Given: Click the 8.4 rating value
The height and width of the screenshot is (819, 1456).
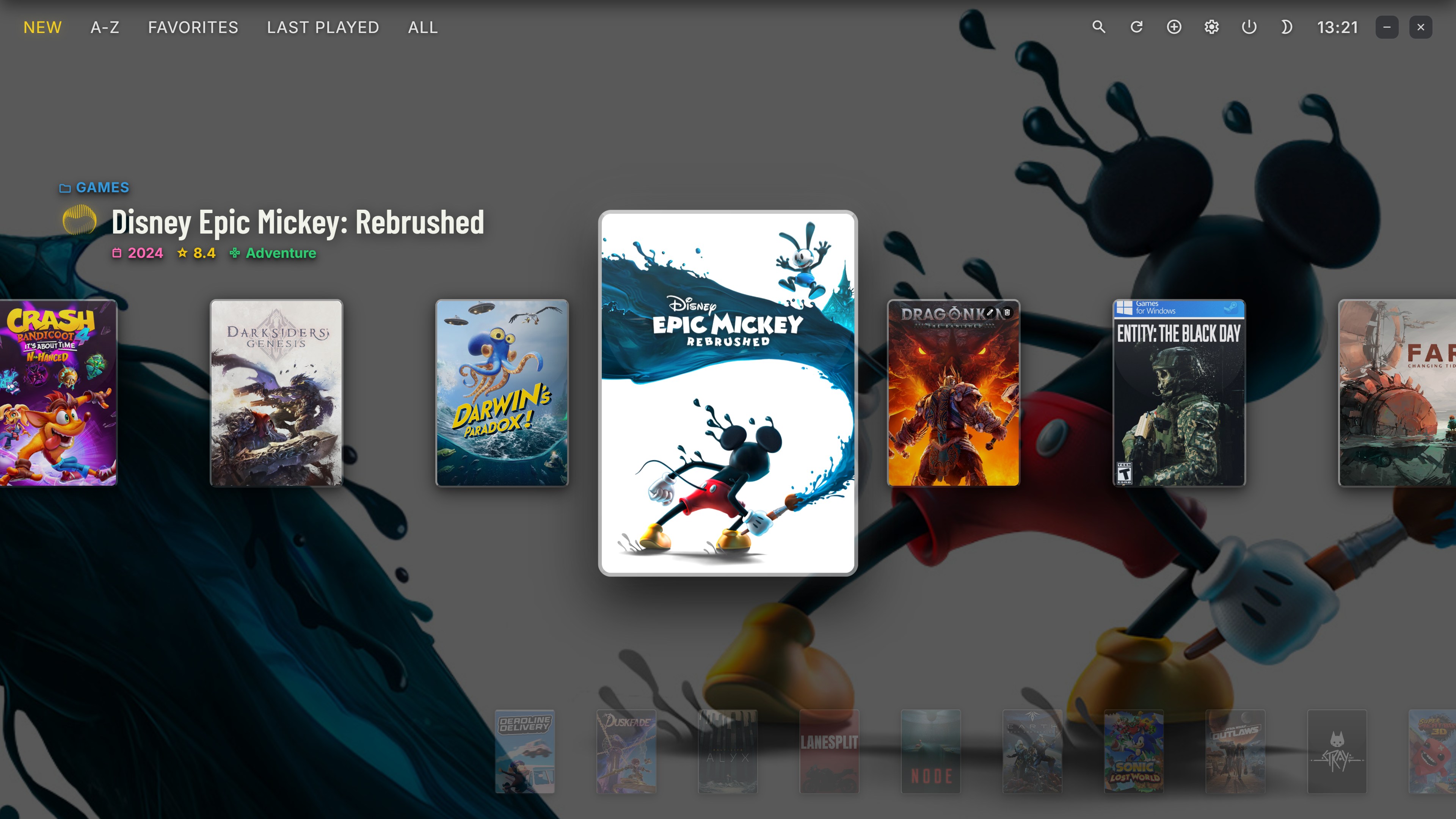Looking at the screenshot, I should (204, 253).
